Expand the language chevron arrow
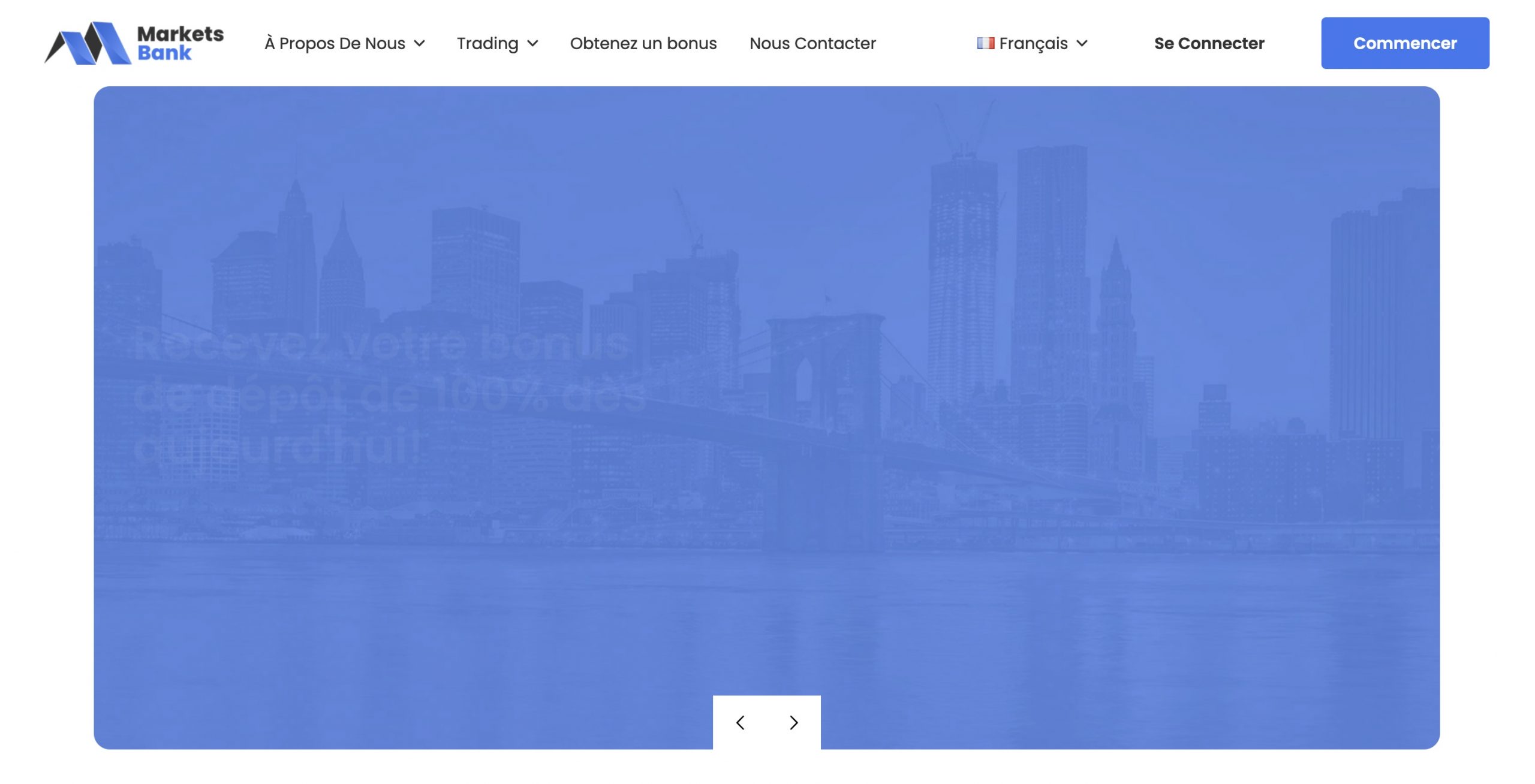 (x=1082, y=44)
